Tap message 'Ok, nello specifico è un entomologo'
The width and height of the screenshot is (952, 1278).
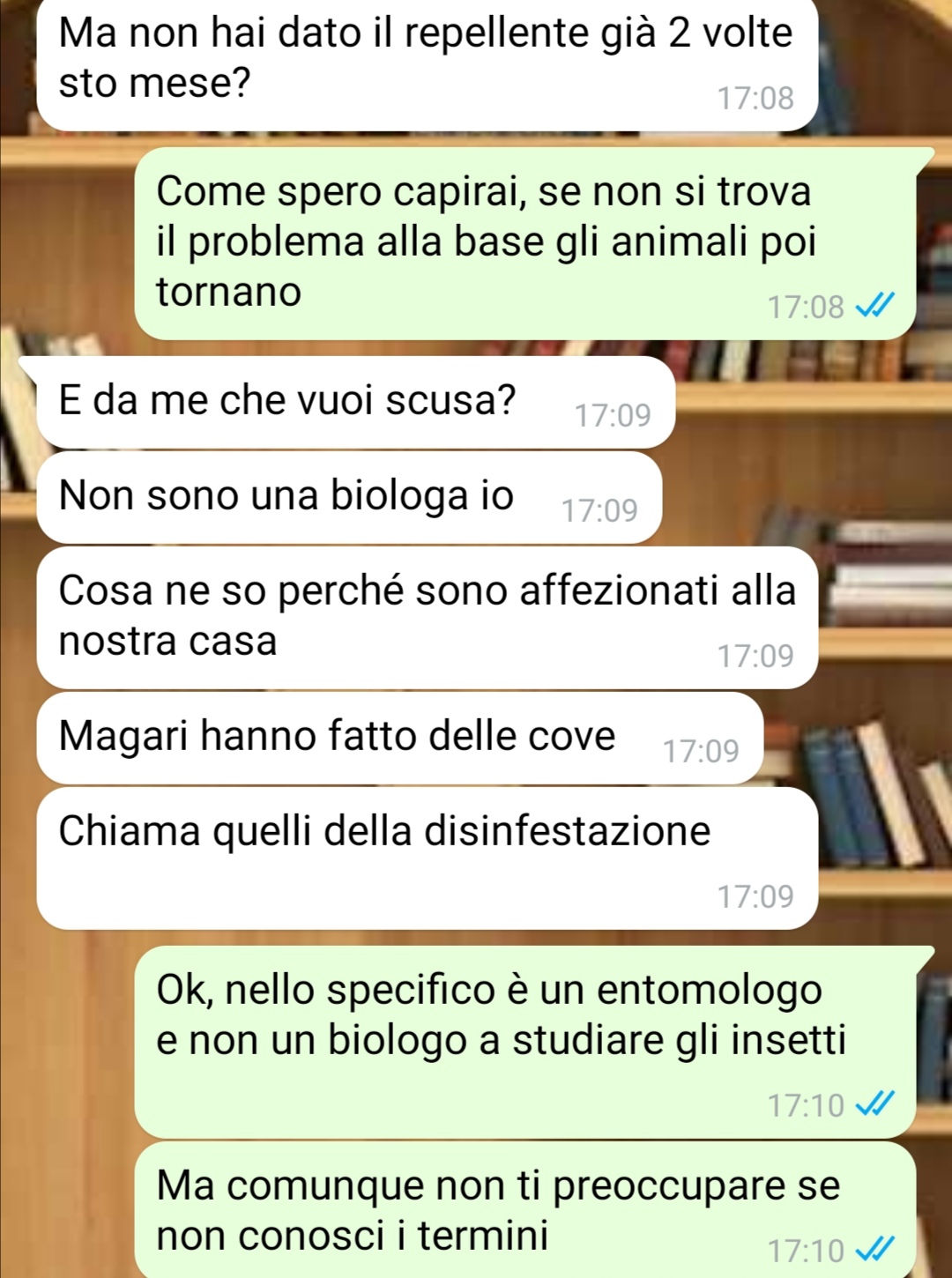(x=525, y=1042)
